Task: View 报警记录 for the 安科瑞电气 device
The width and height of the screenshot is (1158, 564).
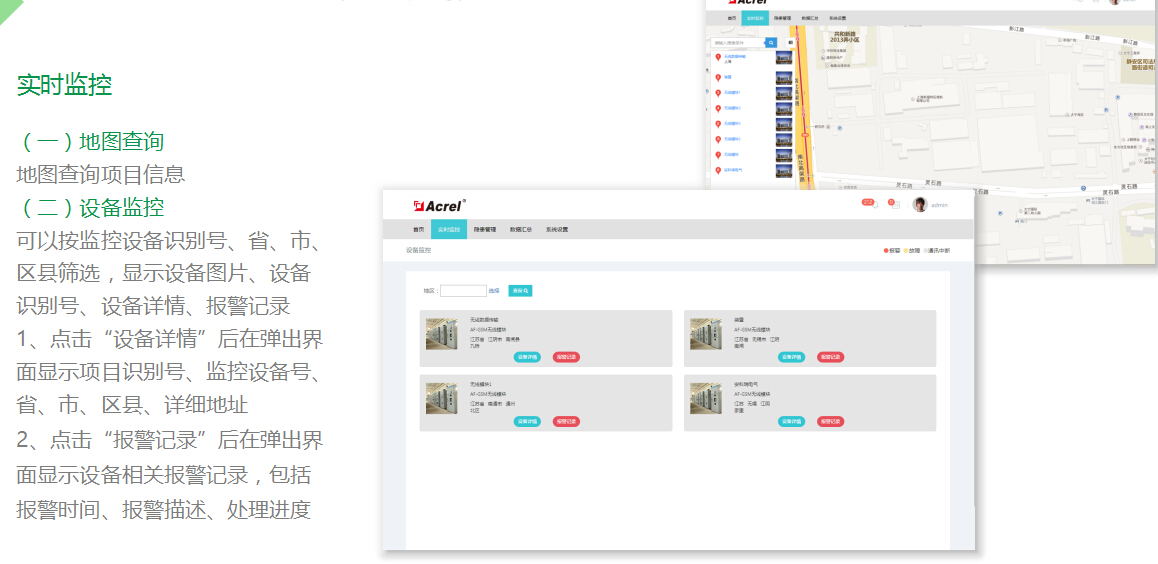Action: pyautogui.click(x=830, y=421)
